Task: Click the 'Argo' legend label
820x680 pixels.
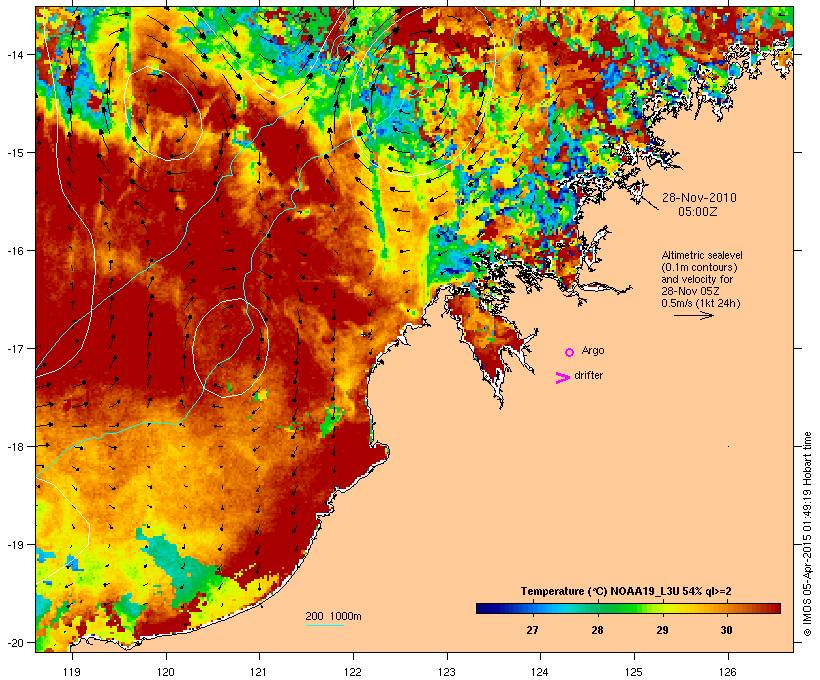Action: (x=593, y=350)
